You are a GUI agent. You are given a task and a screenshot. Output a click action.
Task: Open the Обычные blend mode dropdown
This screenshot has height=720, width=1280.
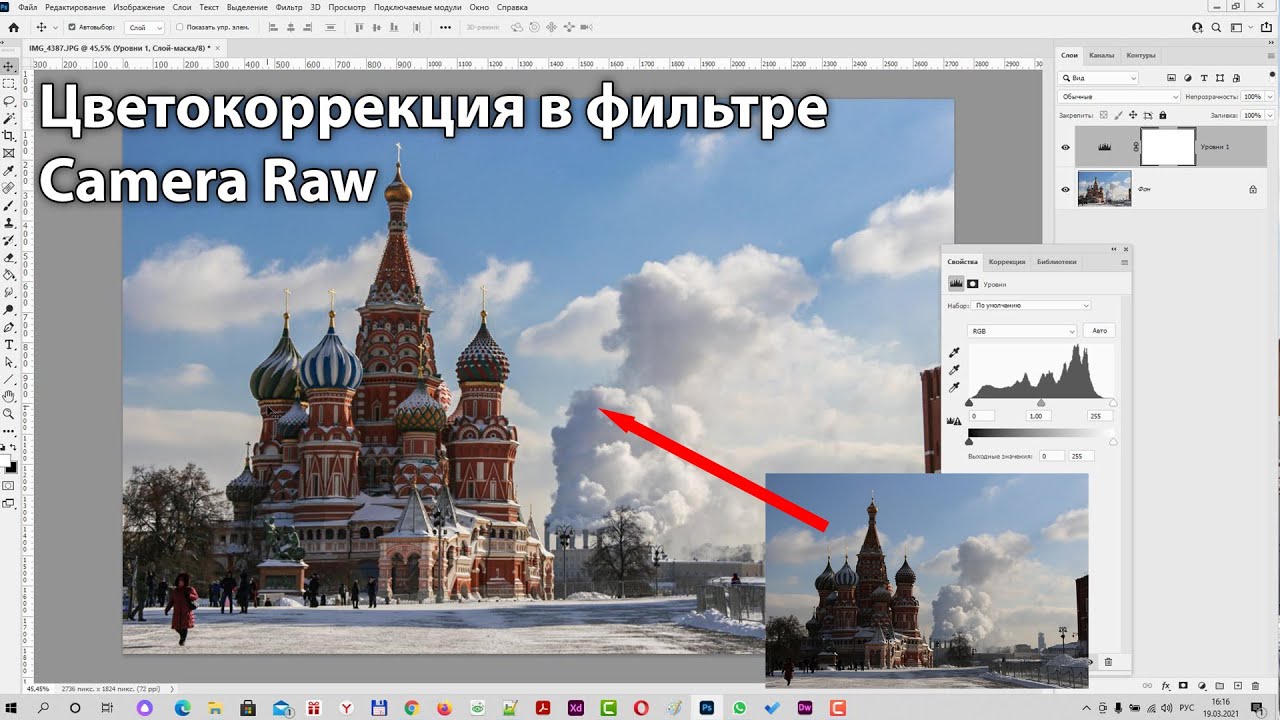(x=1119, y=97)
